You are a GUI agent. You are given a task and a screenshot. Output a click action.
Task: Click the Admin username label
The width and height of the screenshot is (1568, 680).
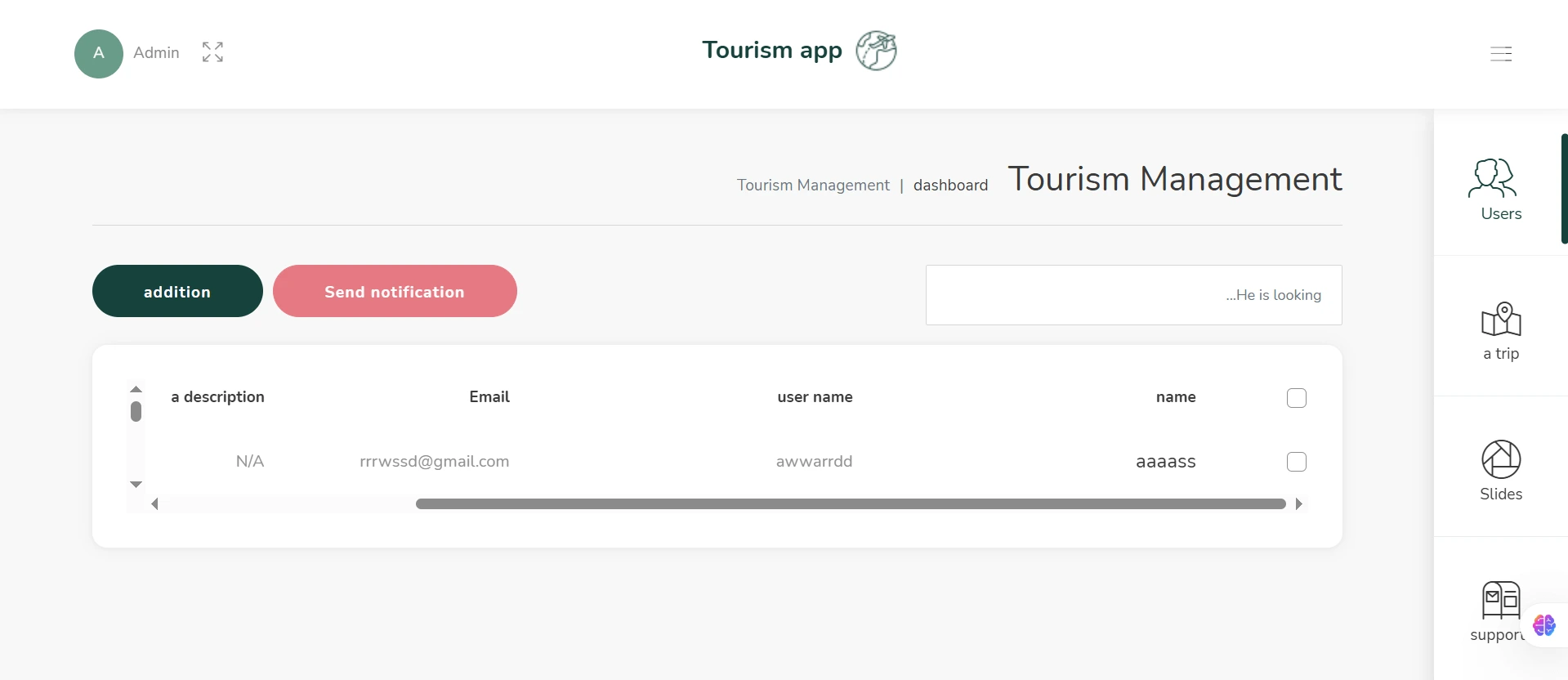(x=156, y=52)
